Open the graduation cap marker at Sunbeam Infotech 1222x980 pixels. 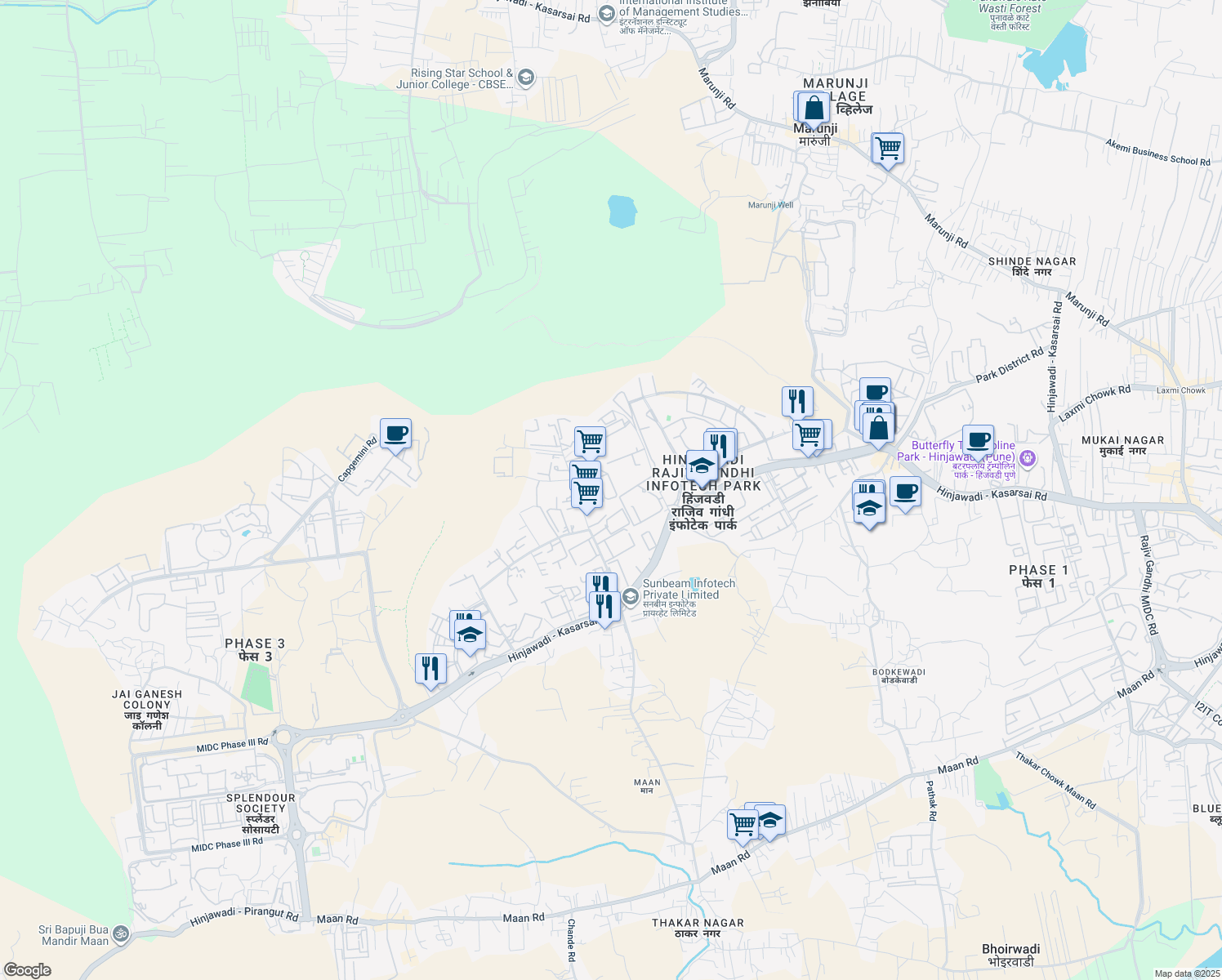pyautogui.click(x=631, y=596)
